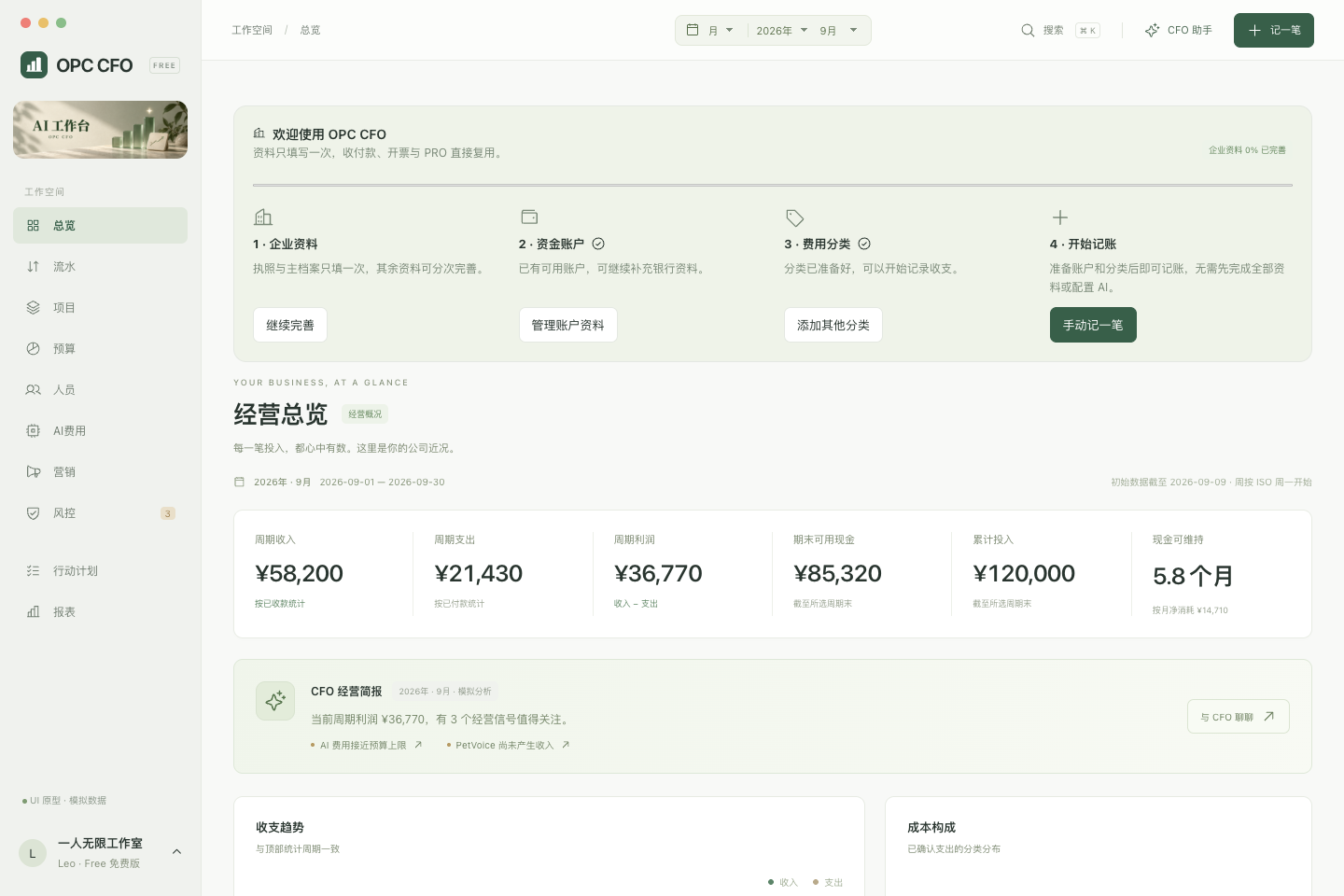The width and height of the screenshot is (1344, 896).
Task: Click the AI费用 chip icon in sidebar
Action: tap(34, 430)
